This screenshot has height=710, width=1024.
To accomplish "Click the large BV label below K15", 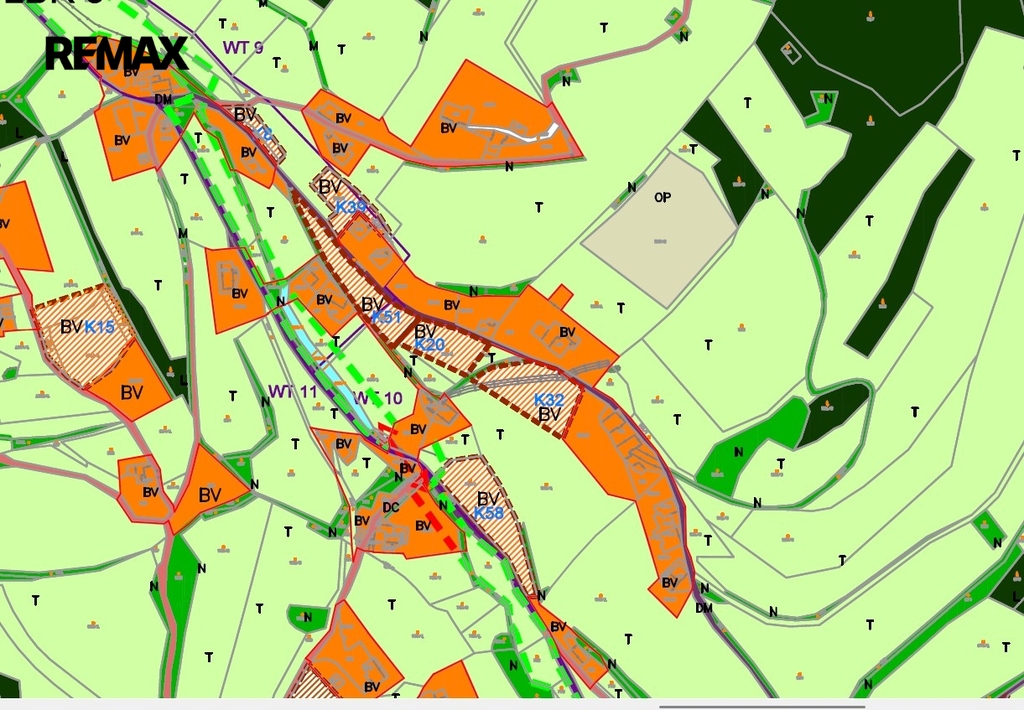I will click(x=132, y=392).
